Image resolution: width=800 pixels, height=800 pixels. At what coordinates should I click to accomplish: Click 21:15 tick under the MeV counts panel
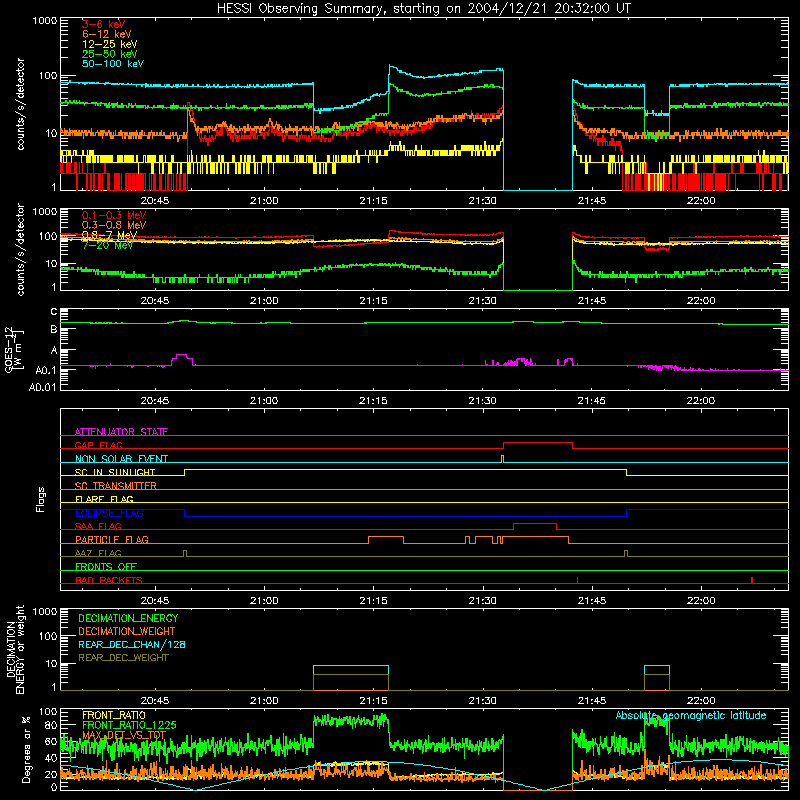click(373, 301)
